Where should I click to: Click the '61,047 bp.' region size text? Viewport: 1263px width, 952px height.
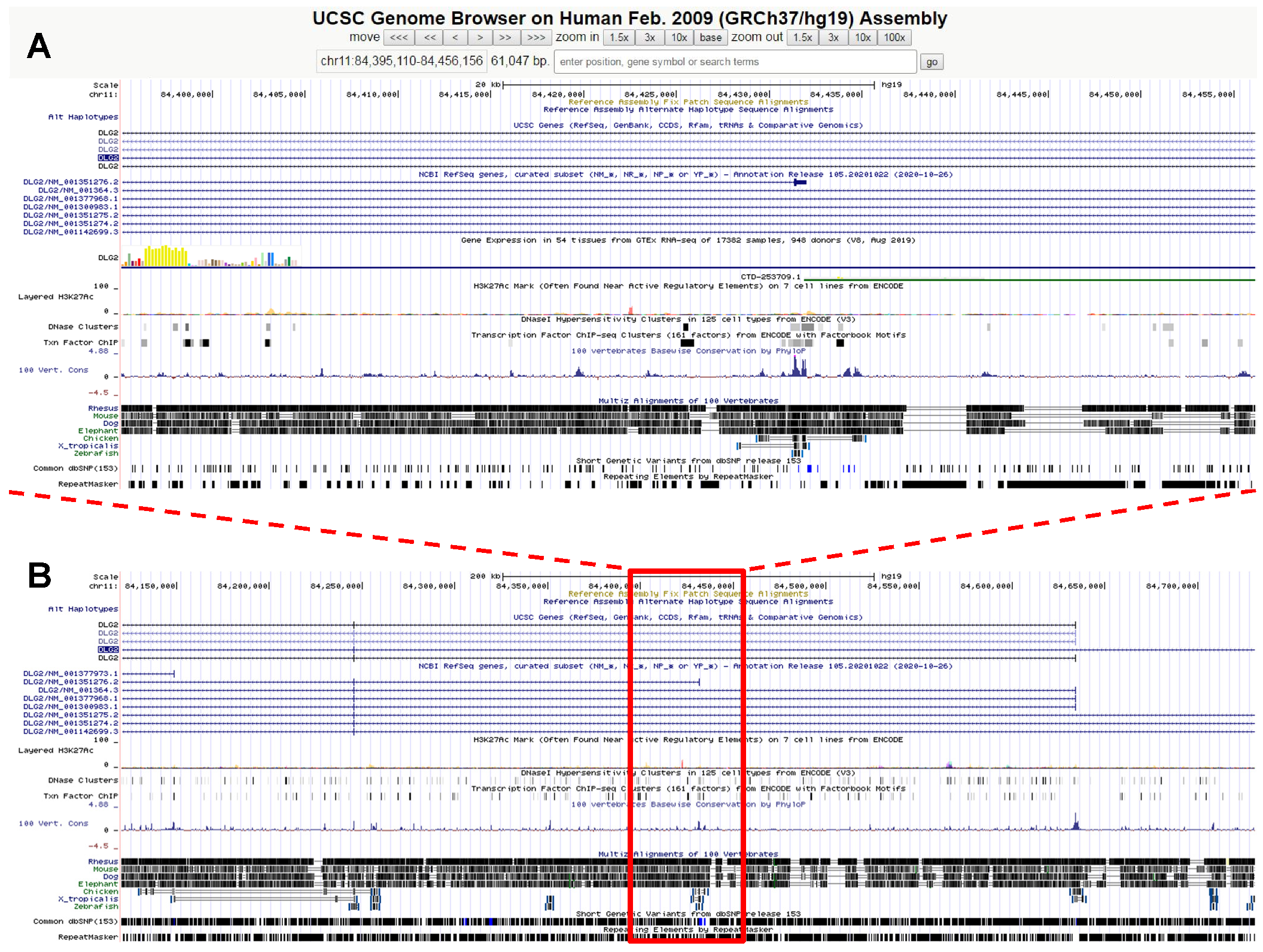[x=520, y=61]
